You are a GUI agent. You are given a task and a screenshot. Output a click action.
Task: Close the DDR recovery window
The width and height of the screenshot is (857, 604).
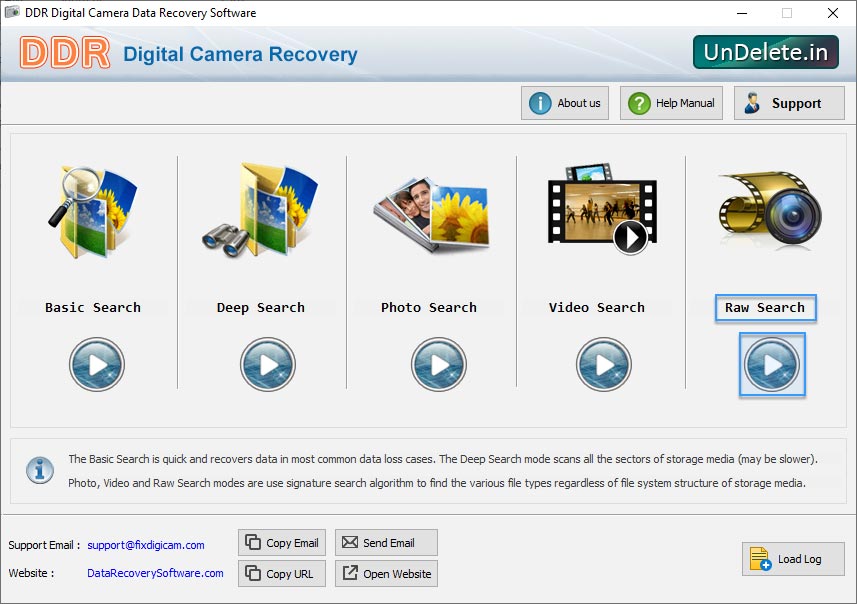(x=832, y=13)
